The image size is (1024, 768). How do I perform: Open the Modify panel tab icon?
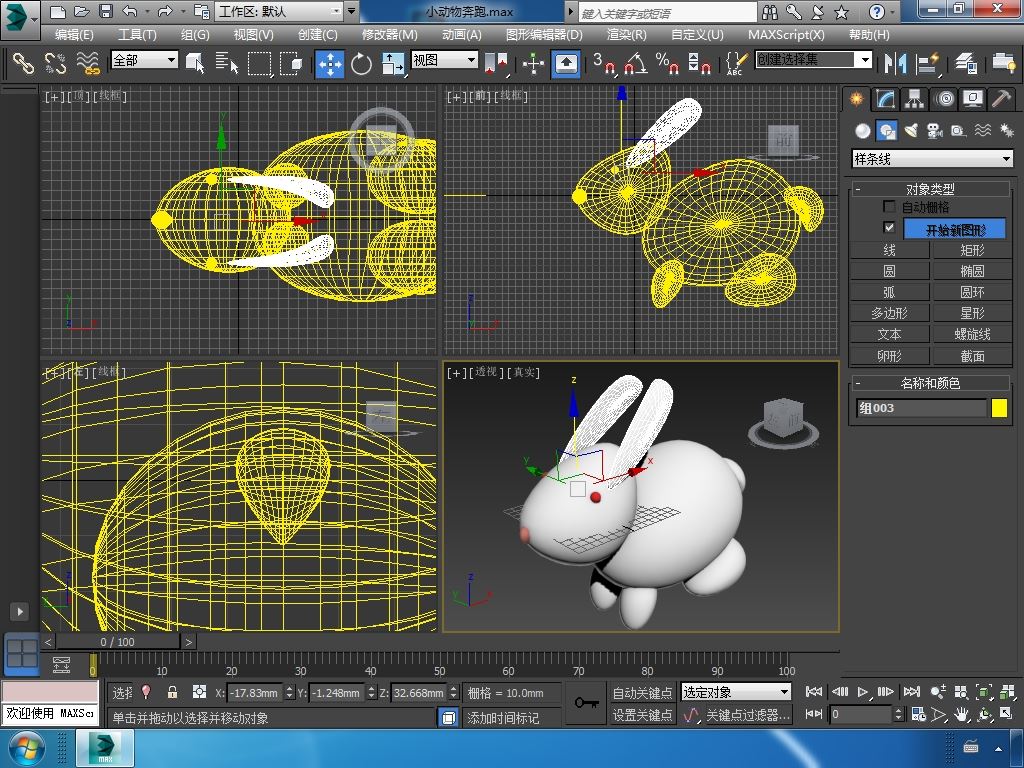(x=885, y=99)
